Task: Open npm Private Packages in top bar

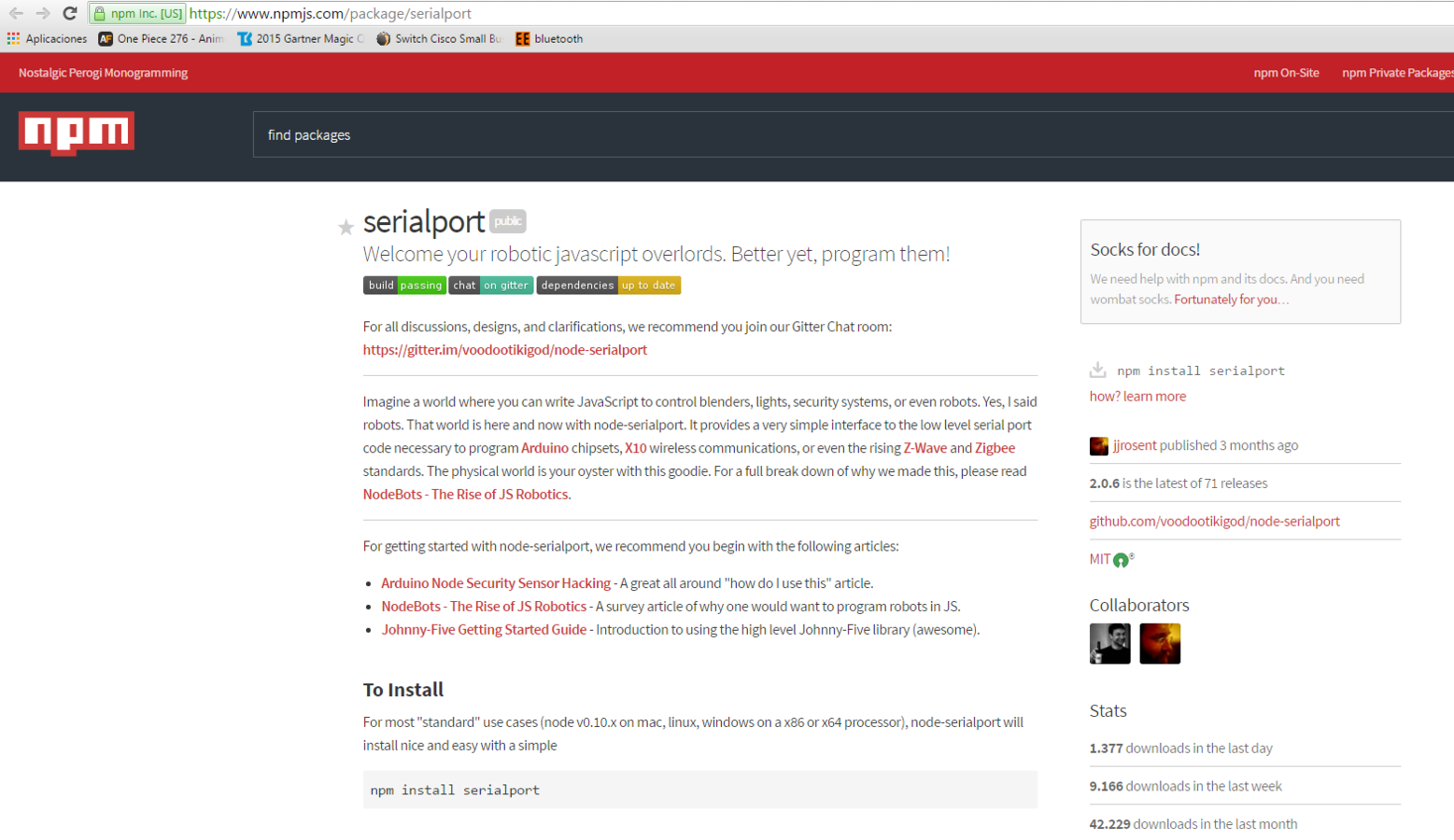Action: [x=1398, y=73]
